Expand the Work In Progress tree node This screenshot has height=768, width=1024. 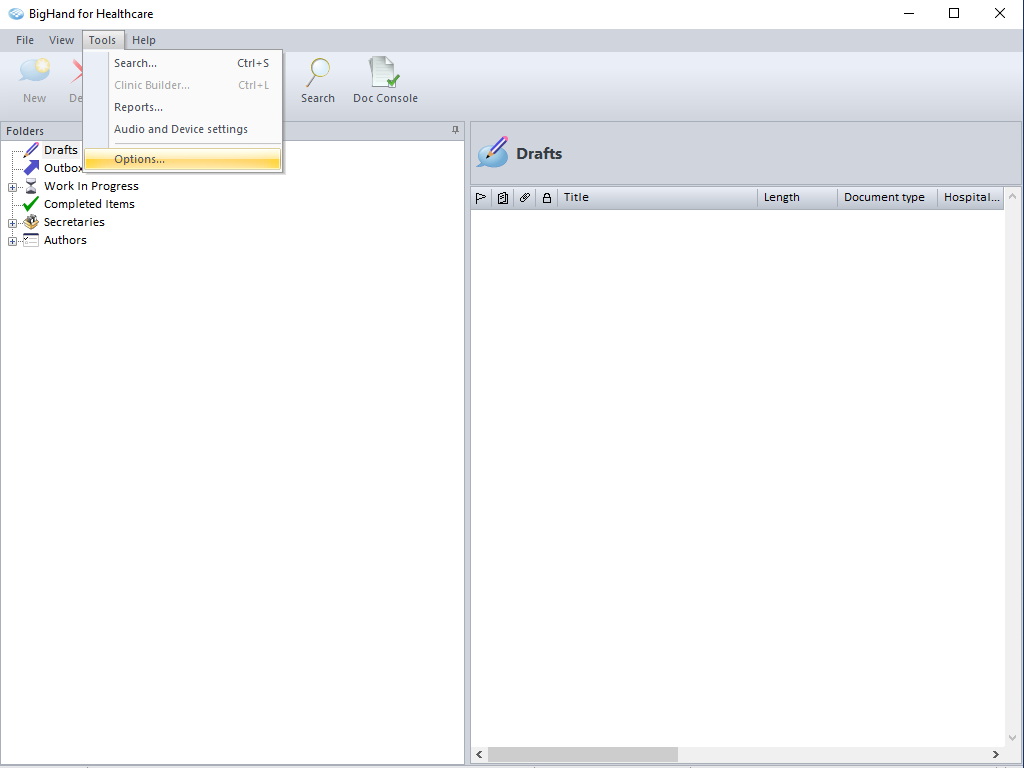pos(12,187)
